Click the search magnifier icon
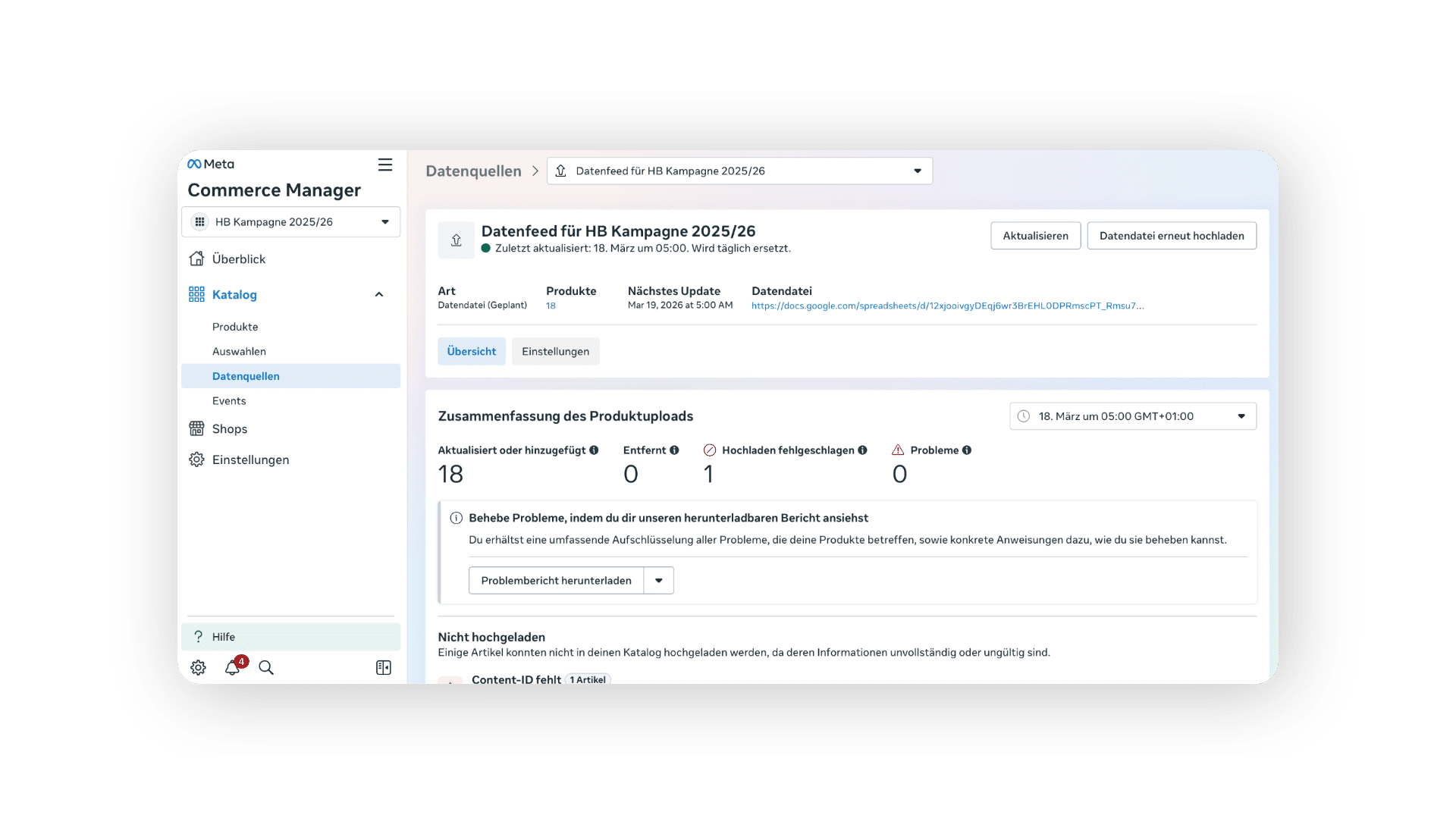Image resolution: width=1456 pixels, height=834 pixels. pos(266,667)
